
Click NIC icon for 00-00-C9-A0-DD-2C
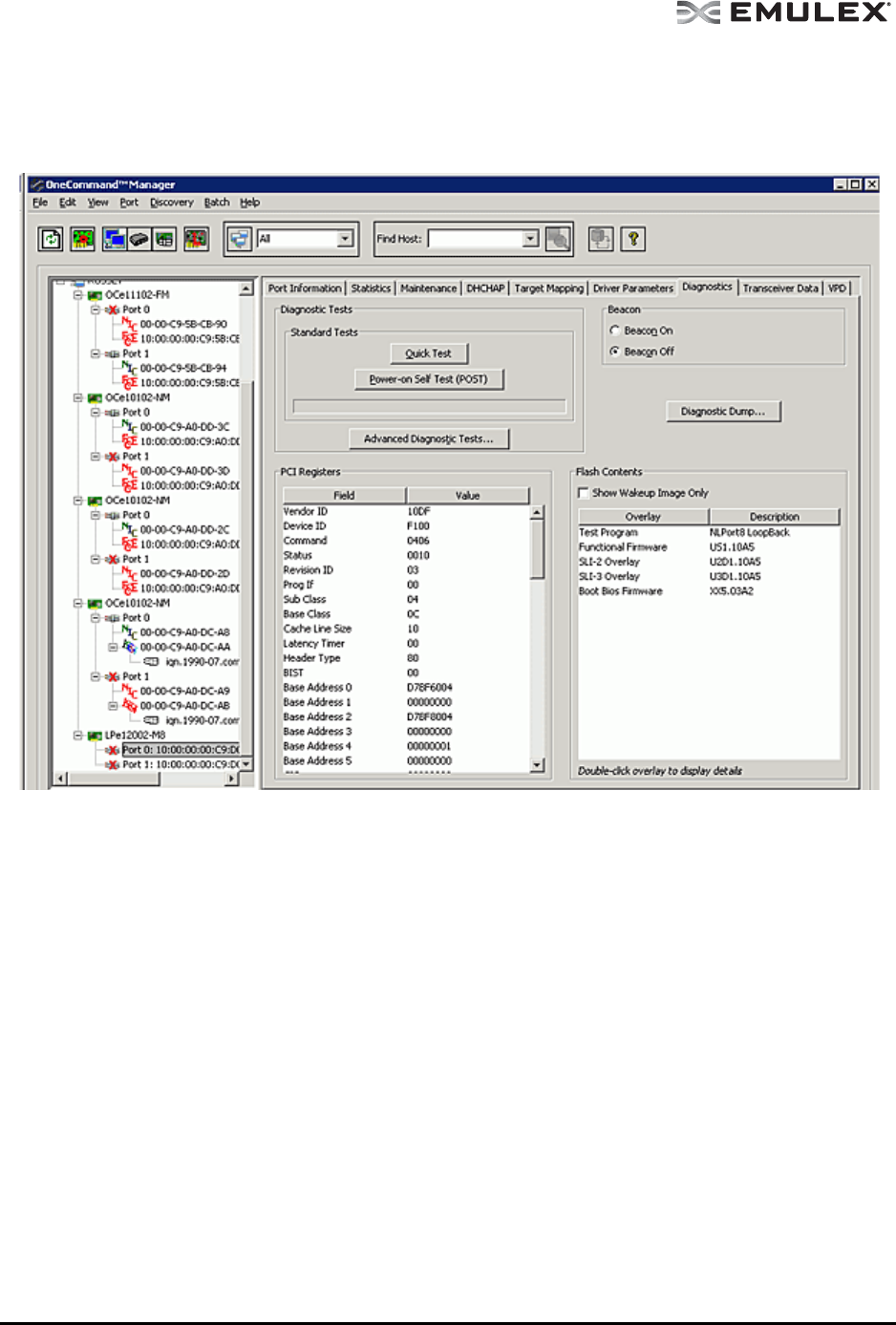click(x=129, y=529)
